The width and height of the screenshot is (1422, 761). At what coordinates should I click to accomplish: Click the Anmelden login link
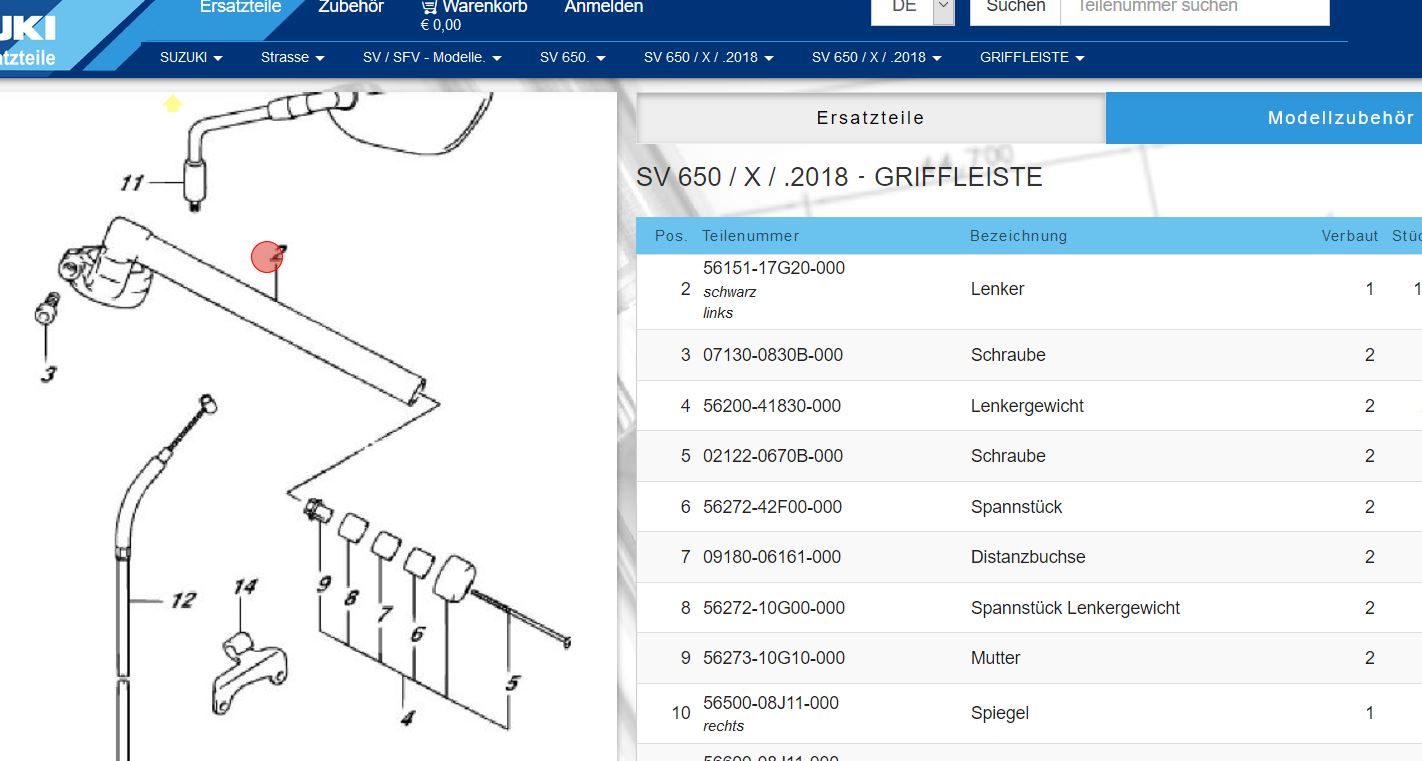click(x=604, y=8)
